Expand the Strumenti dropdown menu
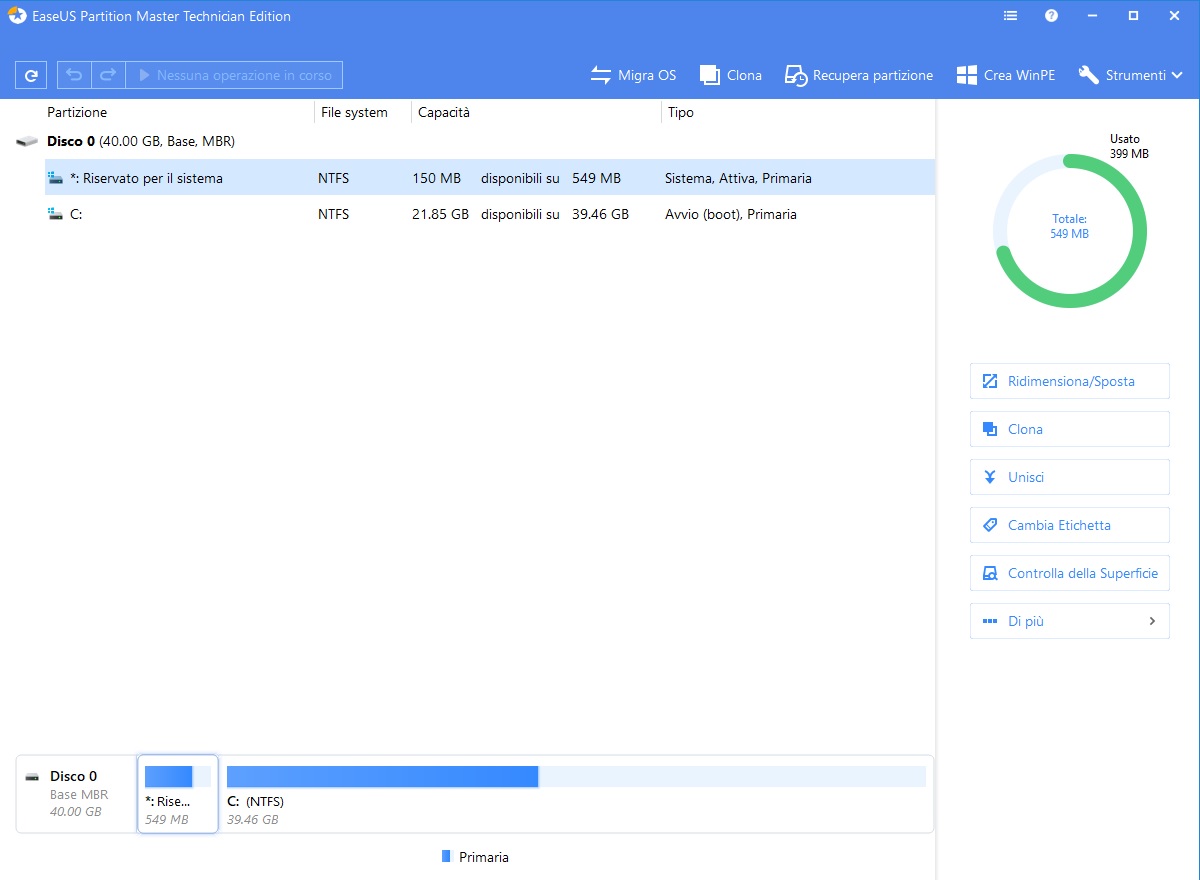The height and width of the screenshot is (880, 1200). 1131,75
